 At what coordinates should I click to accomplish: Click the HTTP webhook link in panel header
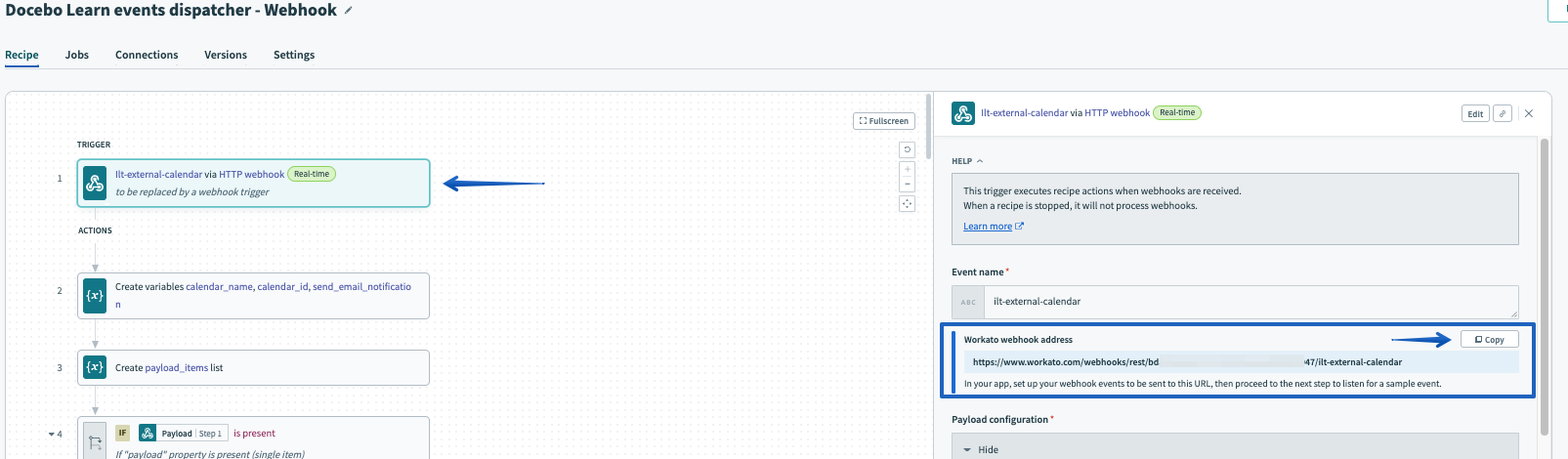[1117, 113]
